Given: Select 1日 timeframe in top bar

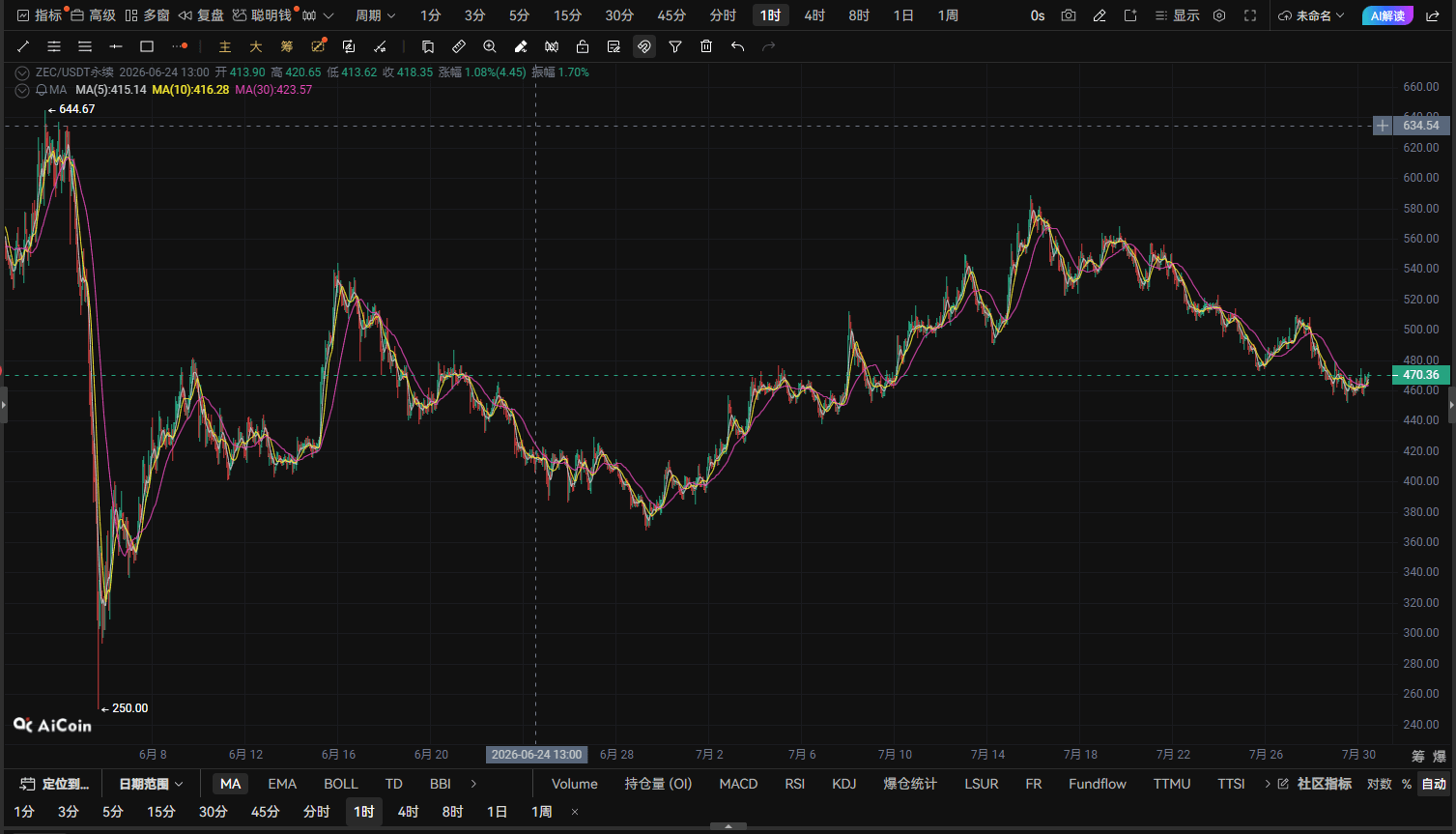Looking at the screenshot, I should tap(903, 15).
